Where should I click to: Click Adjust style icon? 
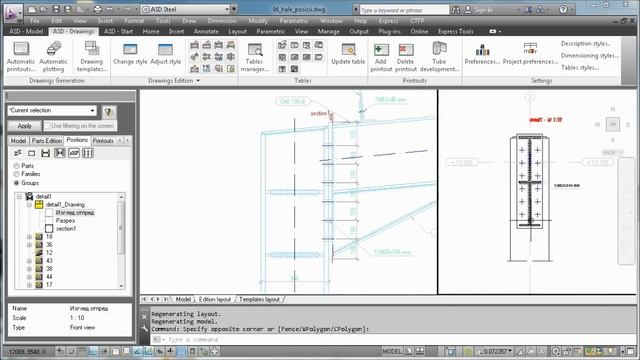(165, 49)
